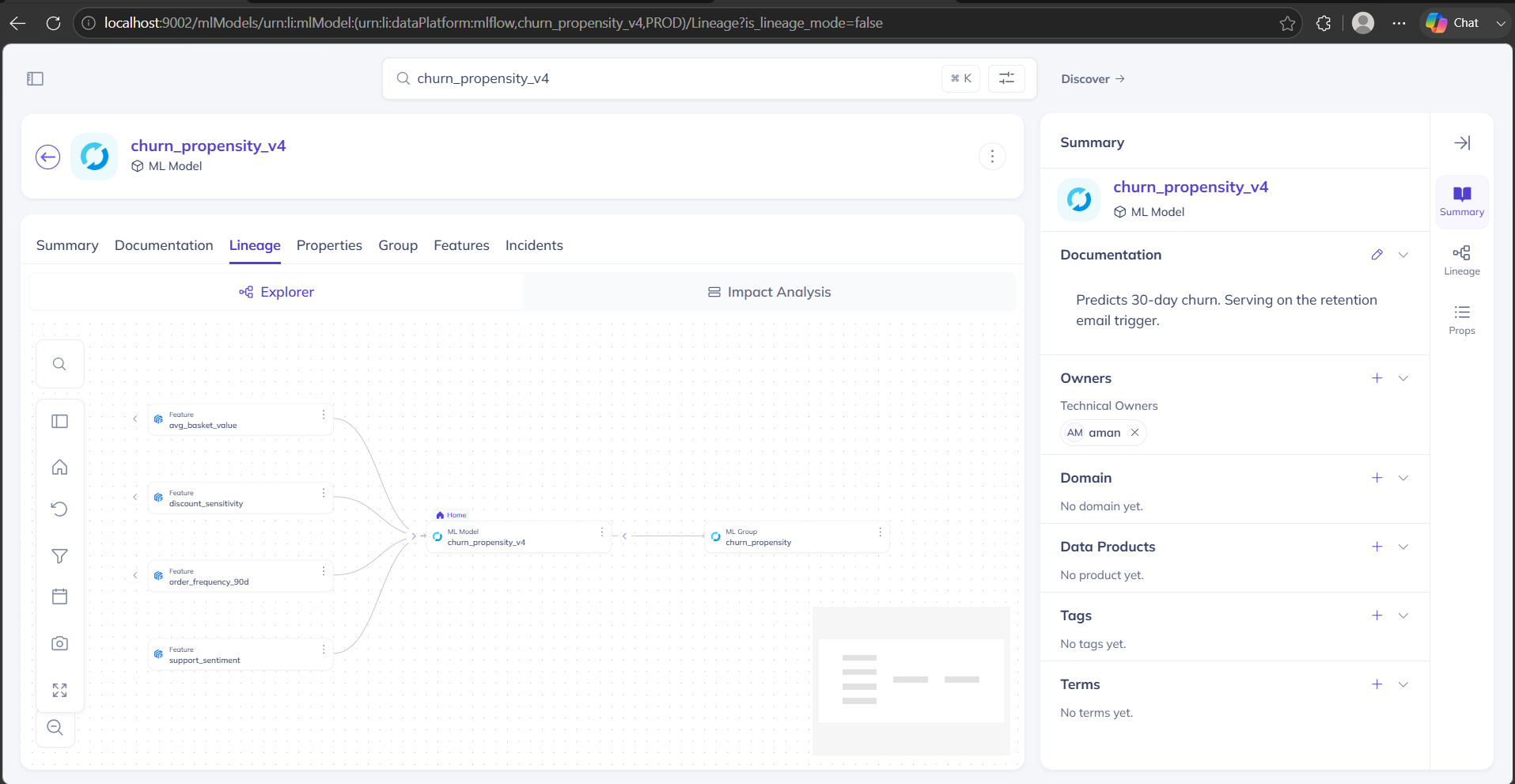Viewport: 1515px width, 784px height.
Task: Select the Lineage tab
Action: point(255,245)
